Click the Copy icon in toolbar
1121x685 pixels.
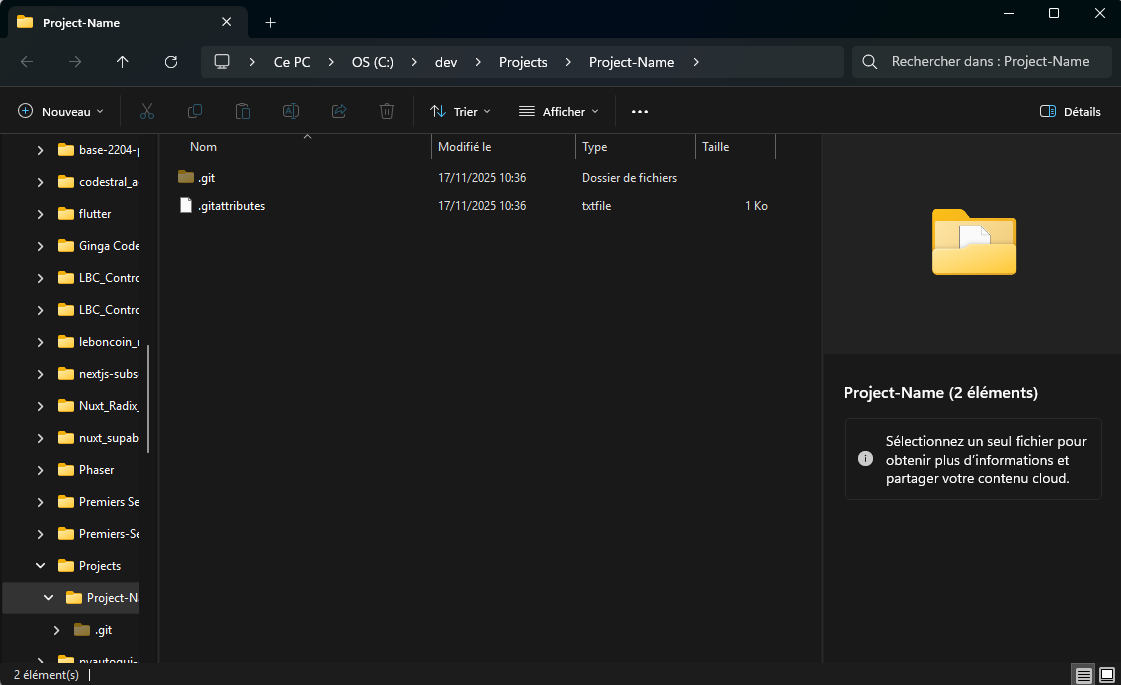click(x=194, y=111)
